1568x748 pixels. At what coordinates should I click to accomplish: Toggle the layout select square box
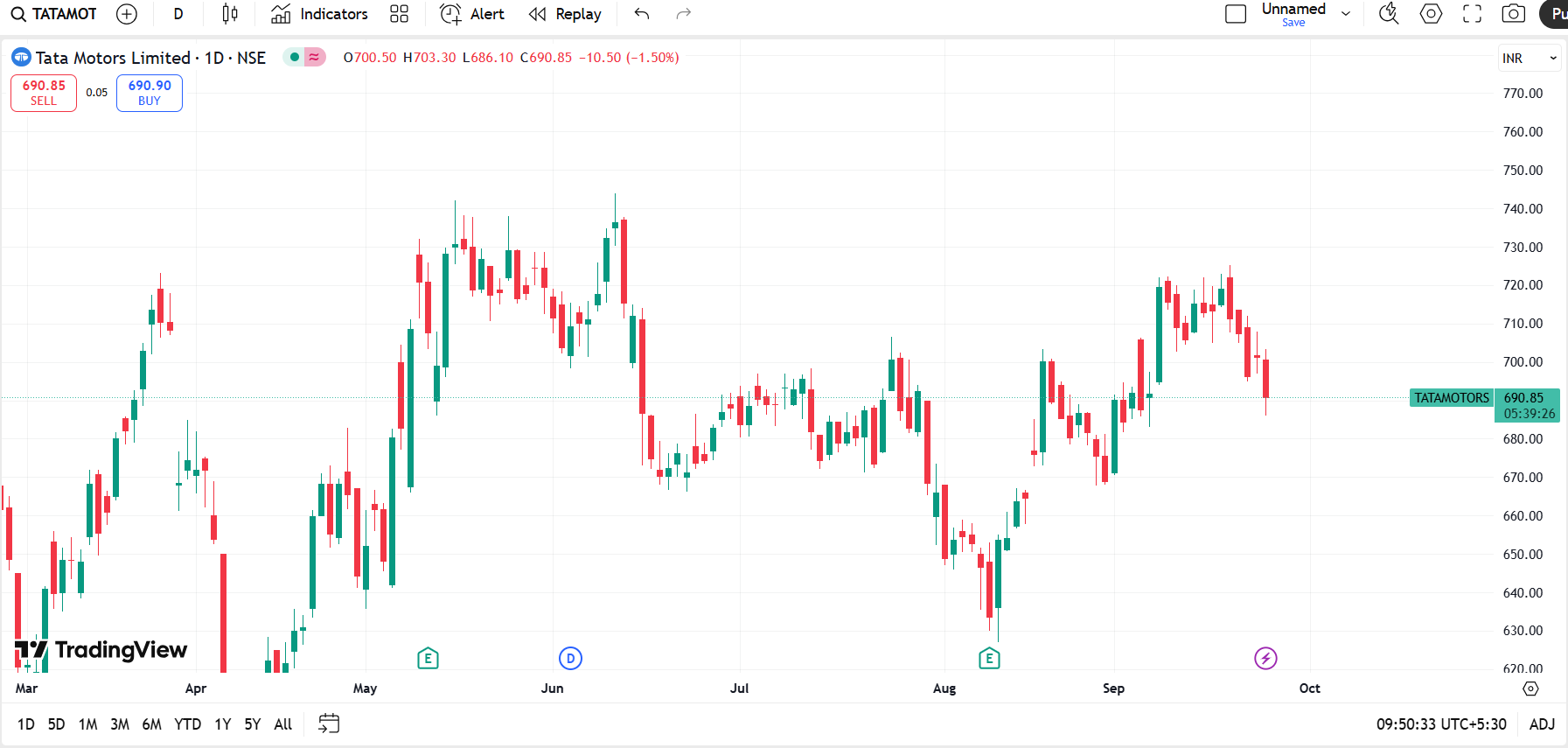click(x=1236, y=14)
